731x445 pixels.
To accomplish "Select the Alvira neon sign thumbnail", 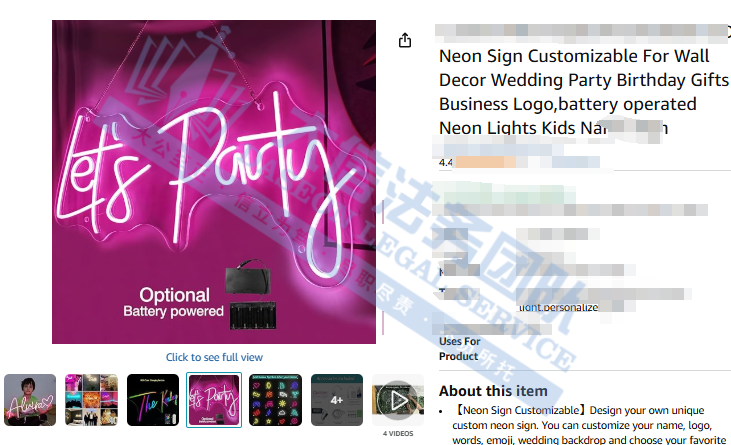I will pyautogui.click(x=30, y=400).
